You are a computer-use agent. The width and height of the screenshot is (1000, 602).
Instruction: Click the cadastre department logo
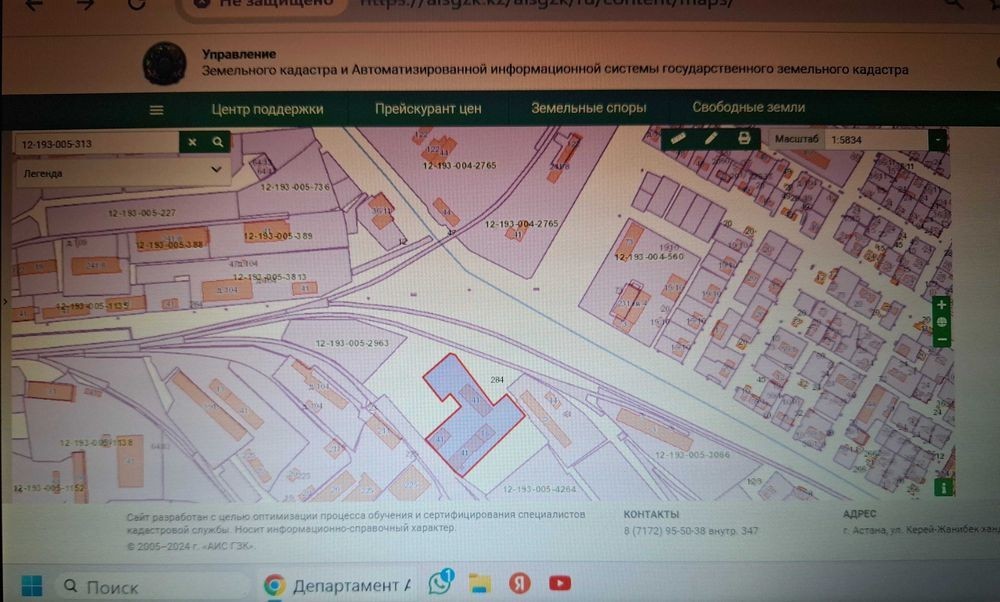tap(164, 64)
